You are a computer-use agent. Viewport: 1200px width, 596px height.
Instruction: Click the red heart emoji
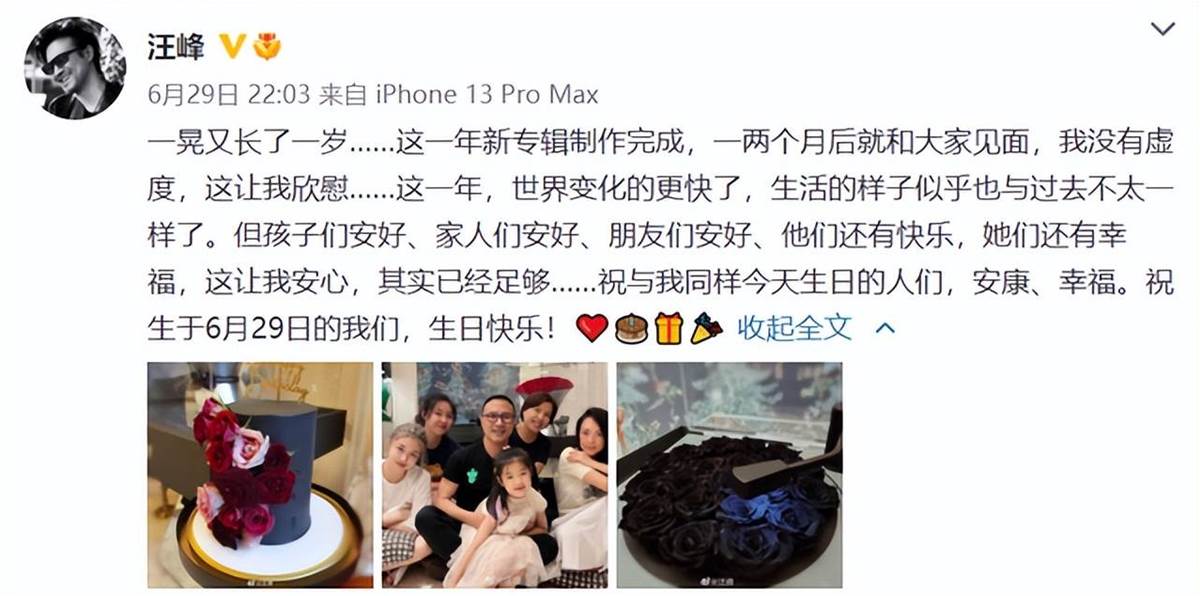[x=592, y=328]
